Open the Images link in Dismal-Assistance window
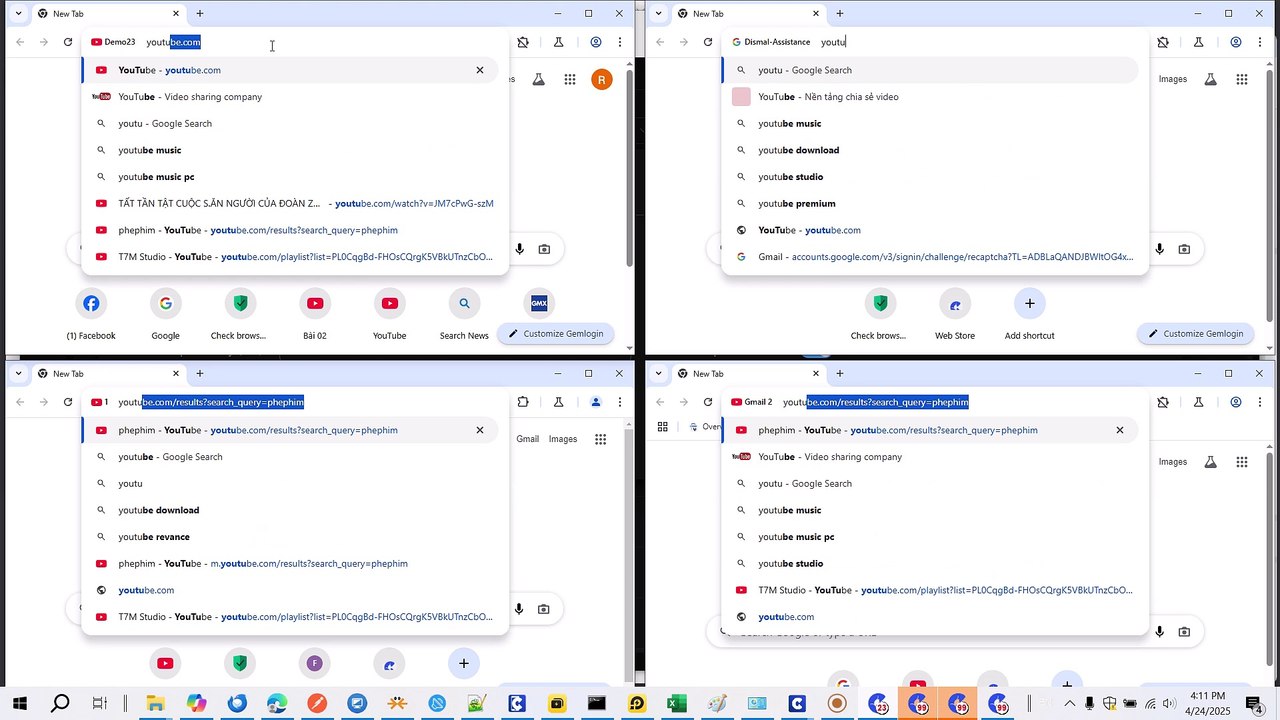 tap(1173, 79)
